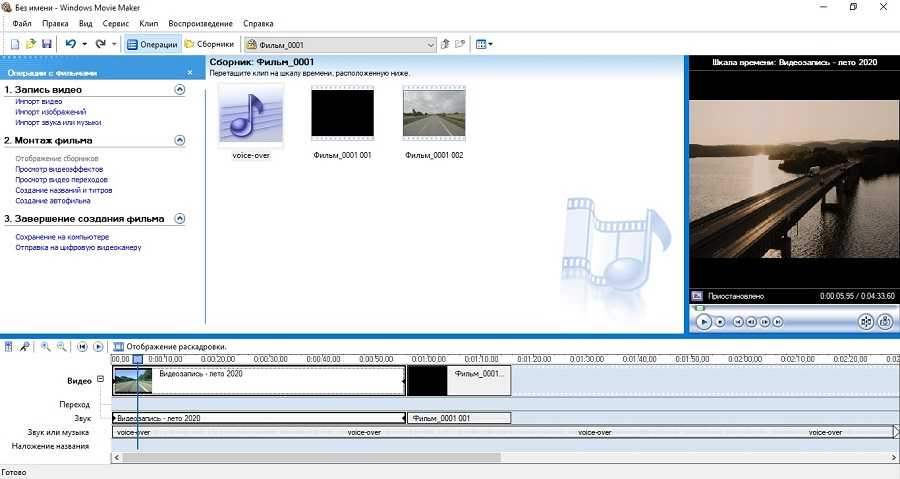Collapse the Запись видео section
Screen dimensions: 900x479
(180, 89)
